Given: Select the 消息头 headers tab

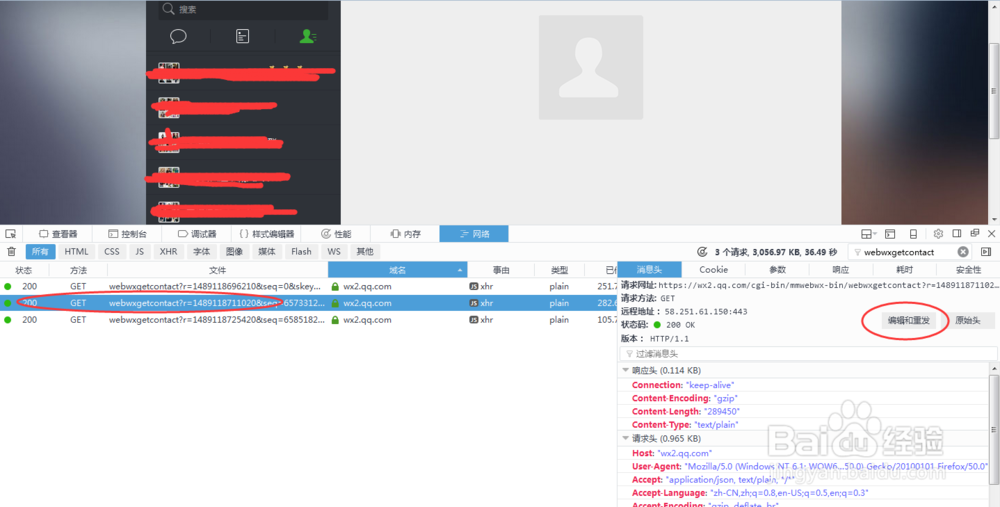Looking at the screenshot, I should [x=649, y=270].
